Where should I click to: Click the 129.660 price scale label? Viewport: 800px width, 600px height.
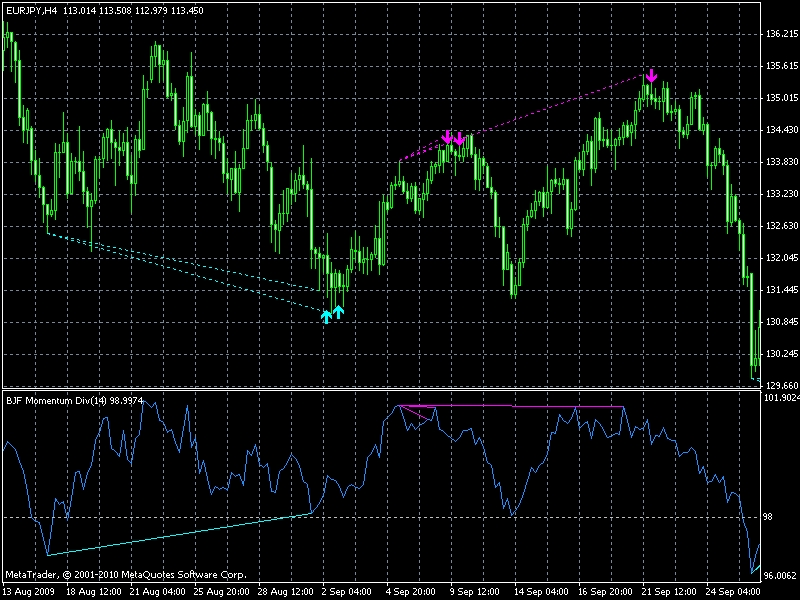click(778, 385)
